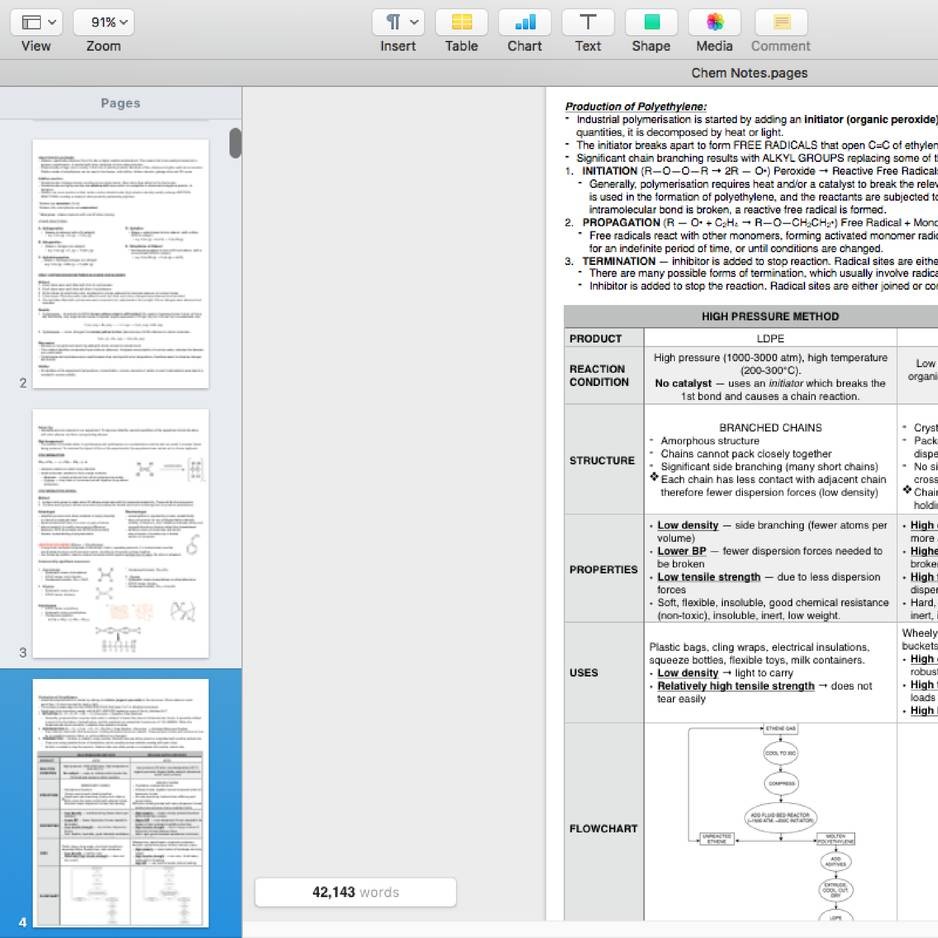The width and height of the screenshot is (938, 938).
Task: Open the Insert paragraph menu icon
Action: point(393,20)
